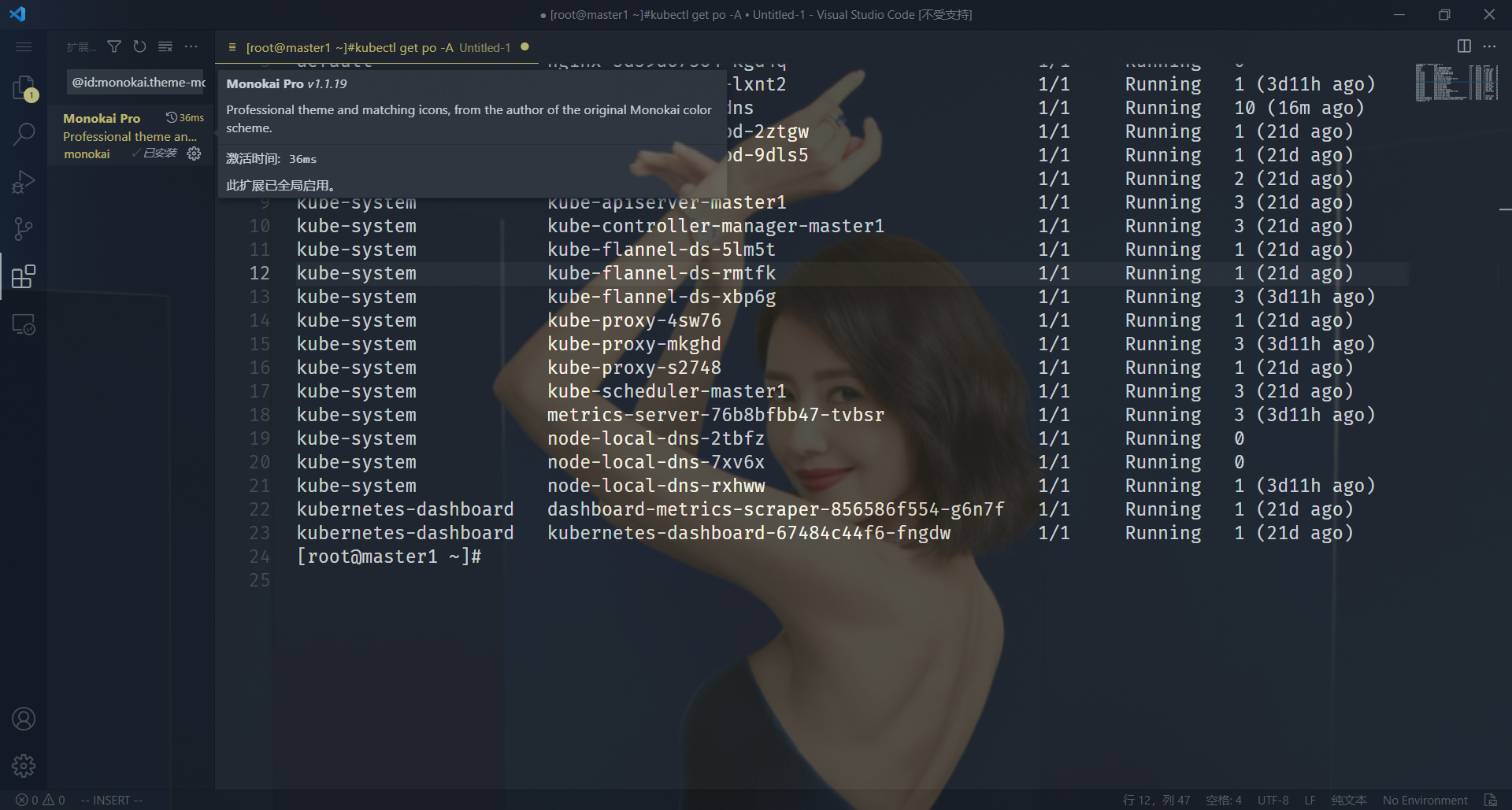Click line number 25 in gutter
Image resolution: width=1512 pixels, height=810 pixels.
(x=259, y=580)
